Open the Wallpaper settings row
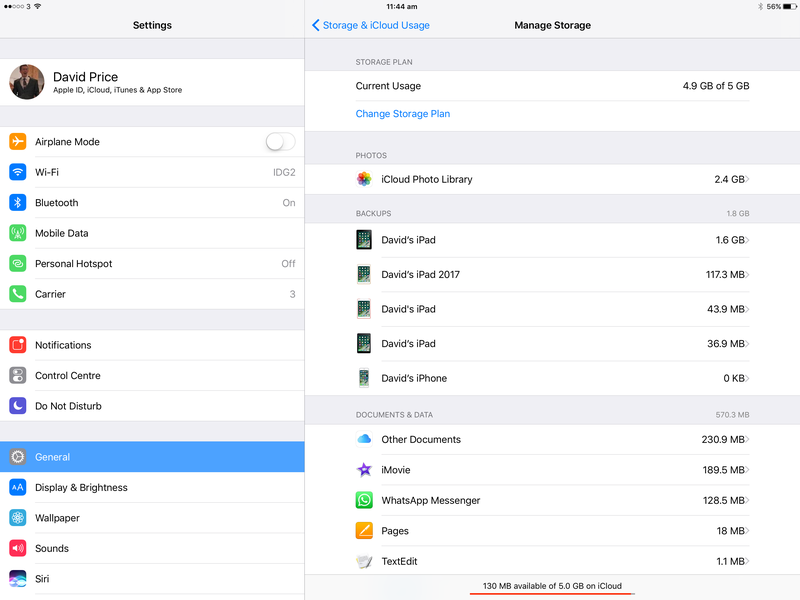 tap(152, 518)
